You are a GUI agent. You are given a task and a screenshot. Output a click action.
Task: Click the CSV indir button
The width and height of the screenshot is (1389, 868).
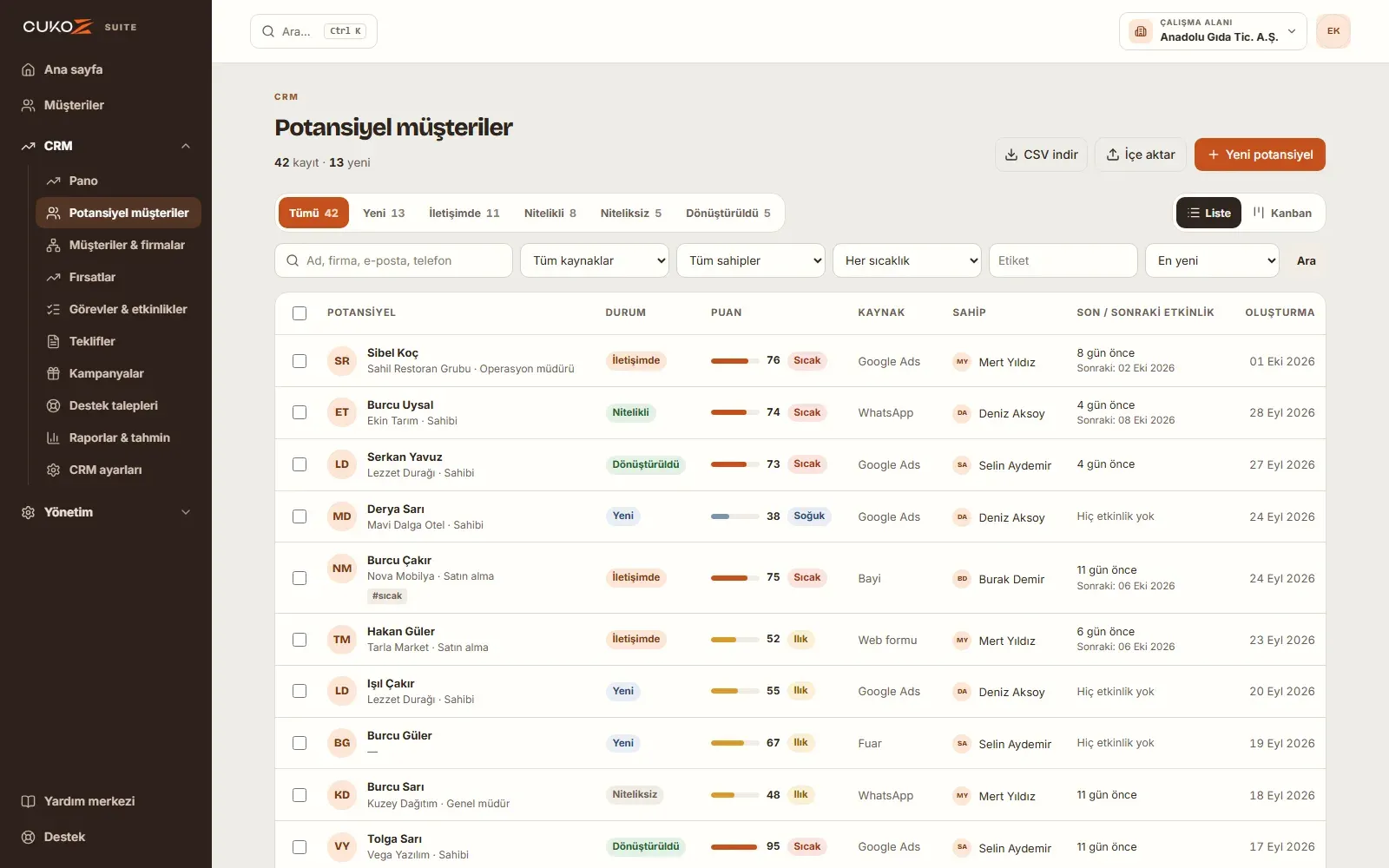click(1041, 155)
